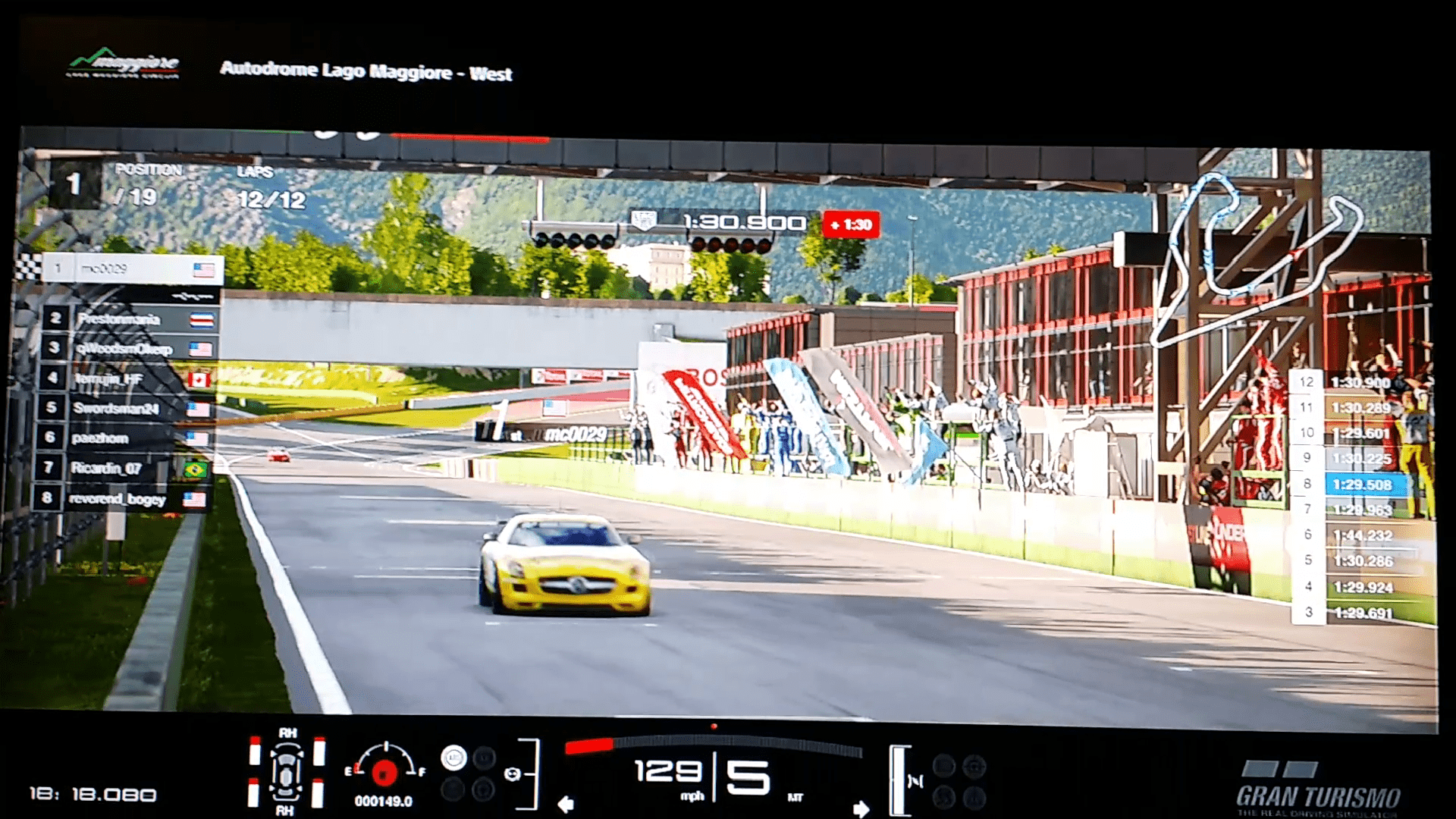Click lap 5 time 1:30.286
This screenshot has width=1456, height=819.
point(1363,561)
